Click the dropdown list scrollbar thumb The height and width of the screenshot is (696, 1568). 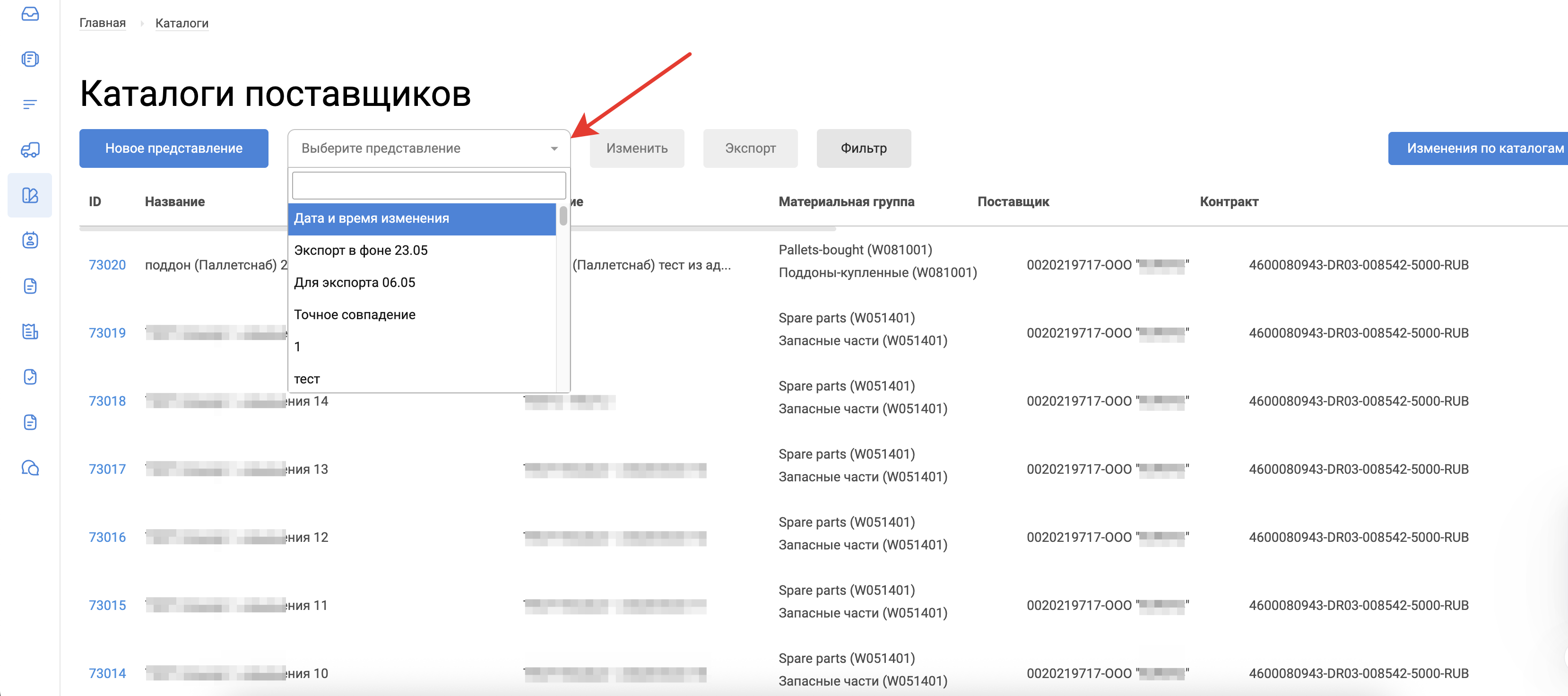(x=563, y=216)
